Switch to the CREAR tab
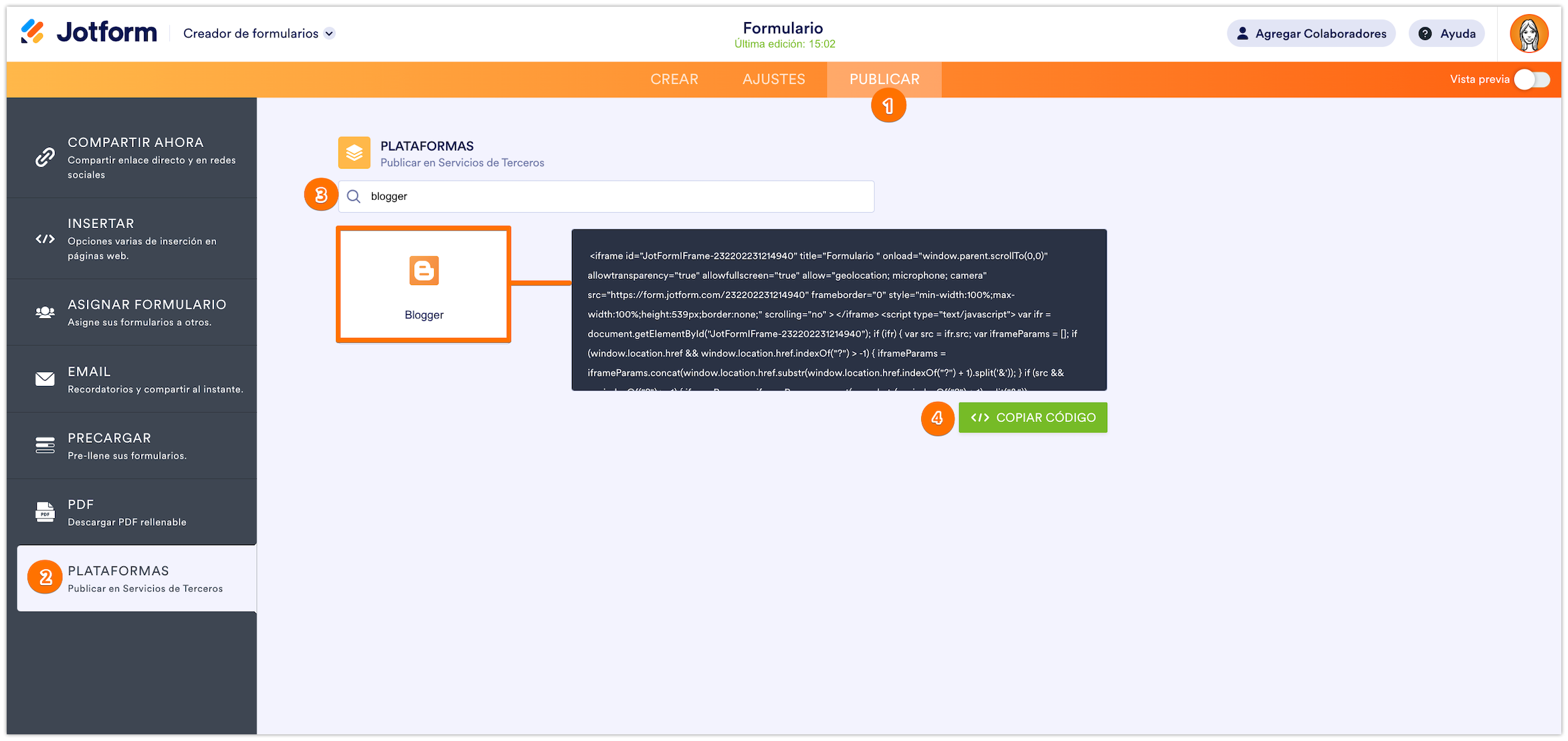The height and width of the screenshot is (741, 1568). click(x=674, y=80)
